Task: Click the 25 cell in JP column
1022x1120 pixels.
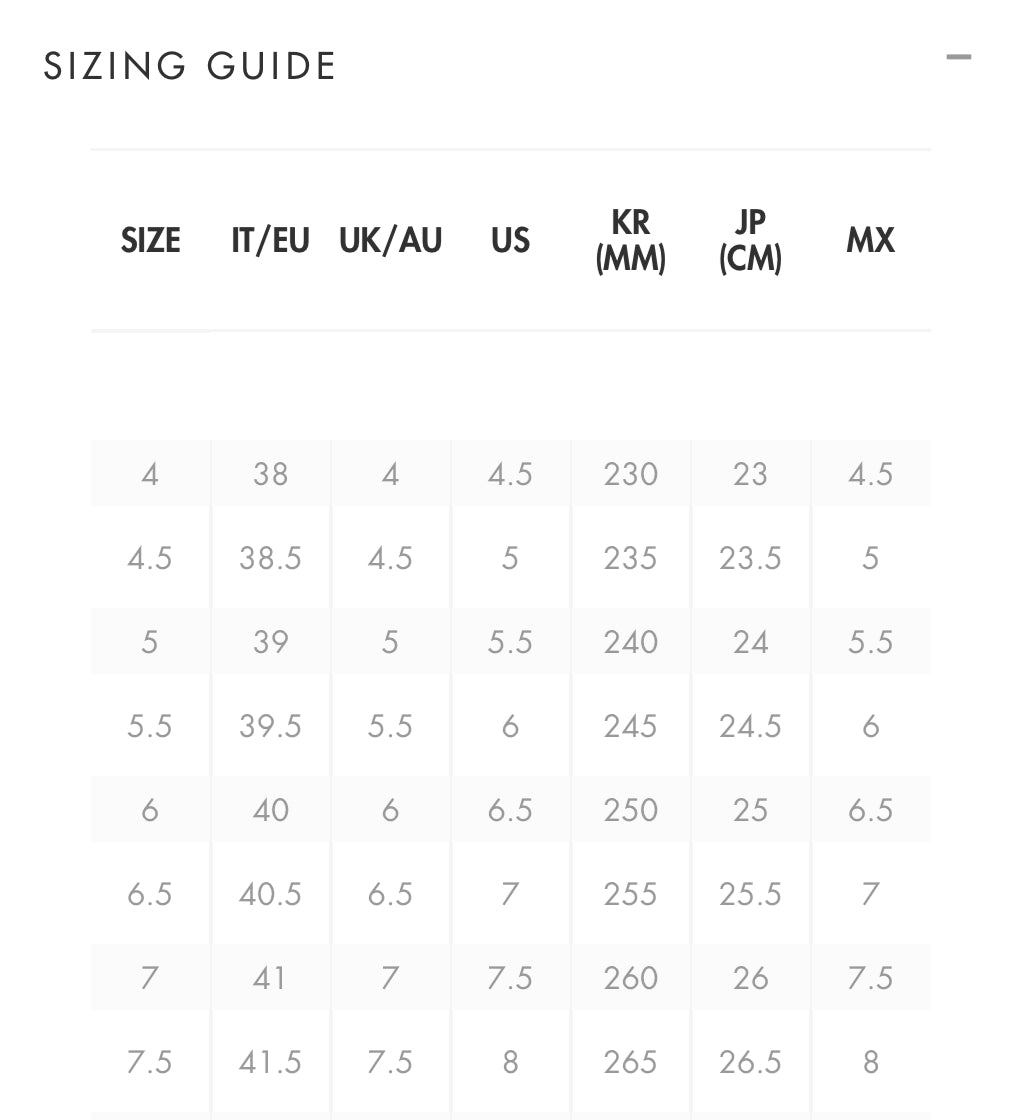Action: (750, 809)
